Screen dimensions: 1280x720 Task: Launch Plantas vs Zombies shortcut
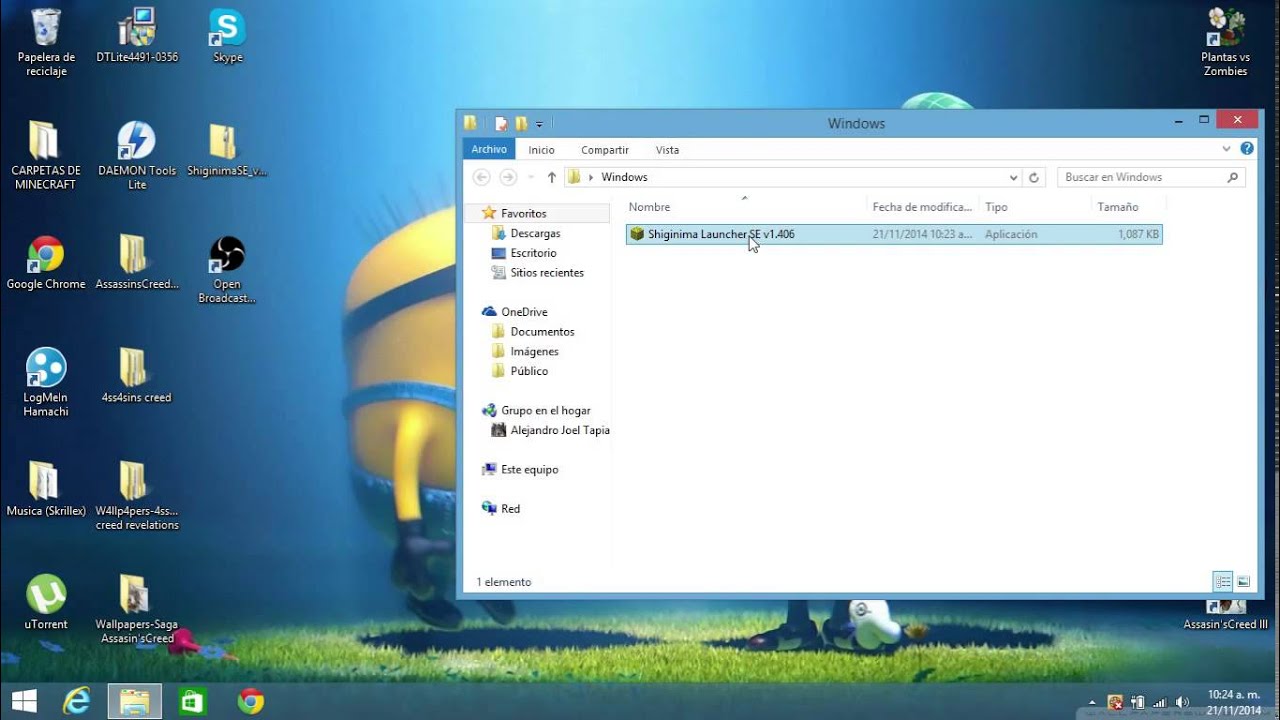point(1225,42)
